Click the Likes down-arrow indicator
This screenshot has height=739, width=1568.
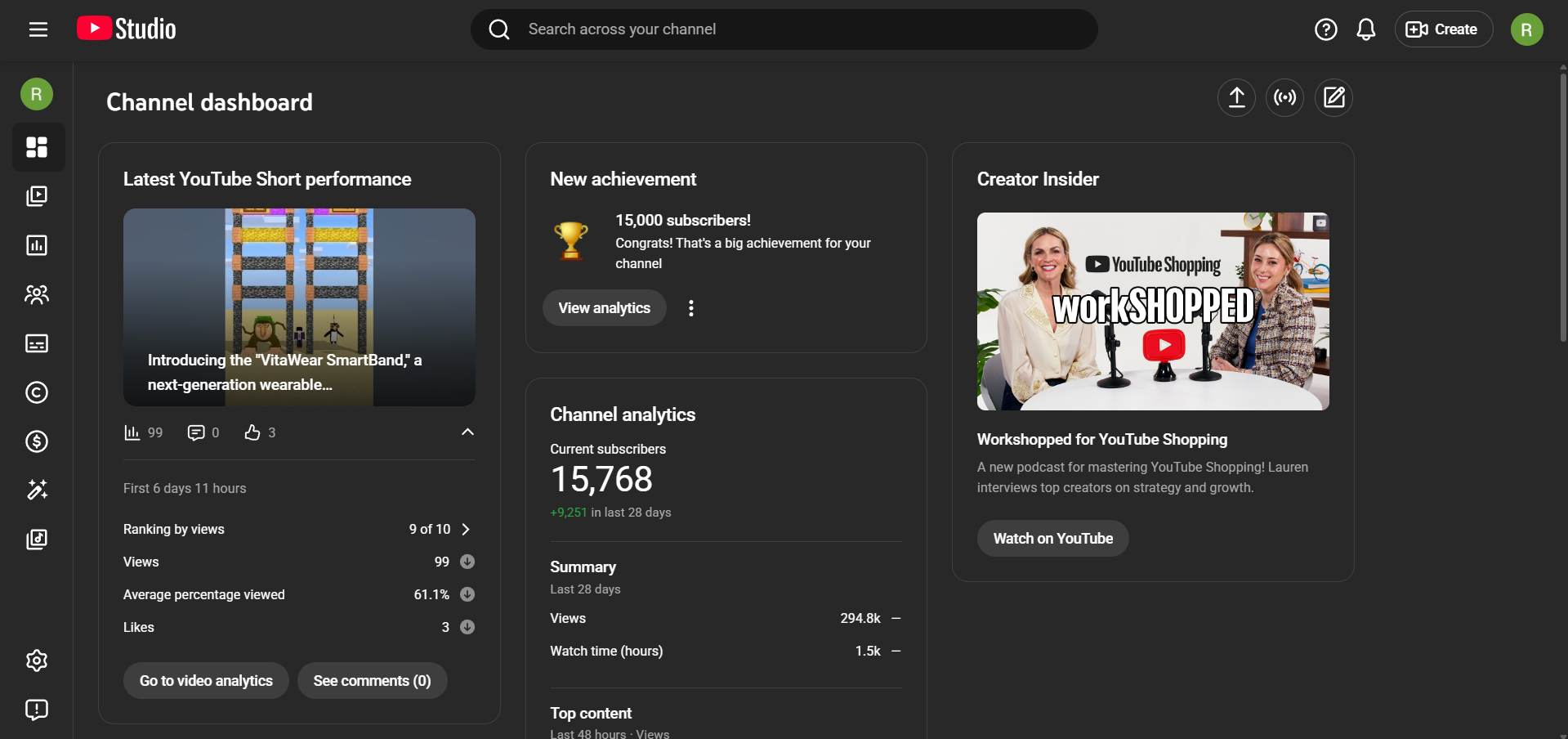tap(467, 627)
